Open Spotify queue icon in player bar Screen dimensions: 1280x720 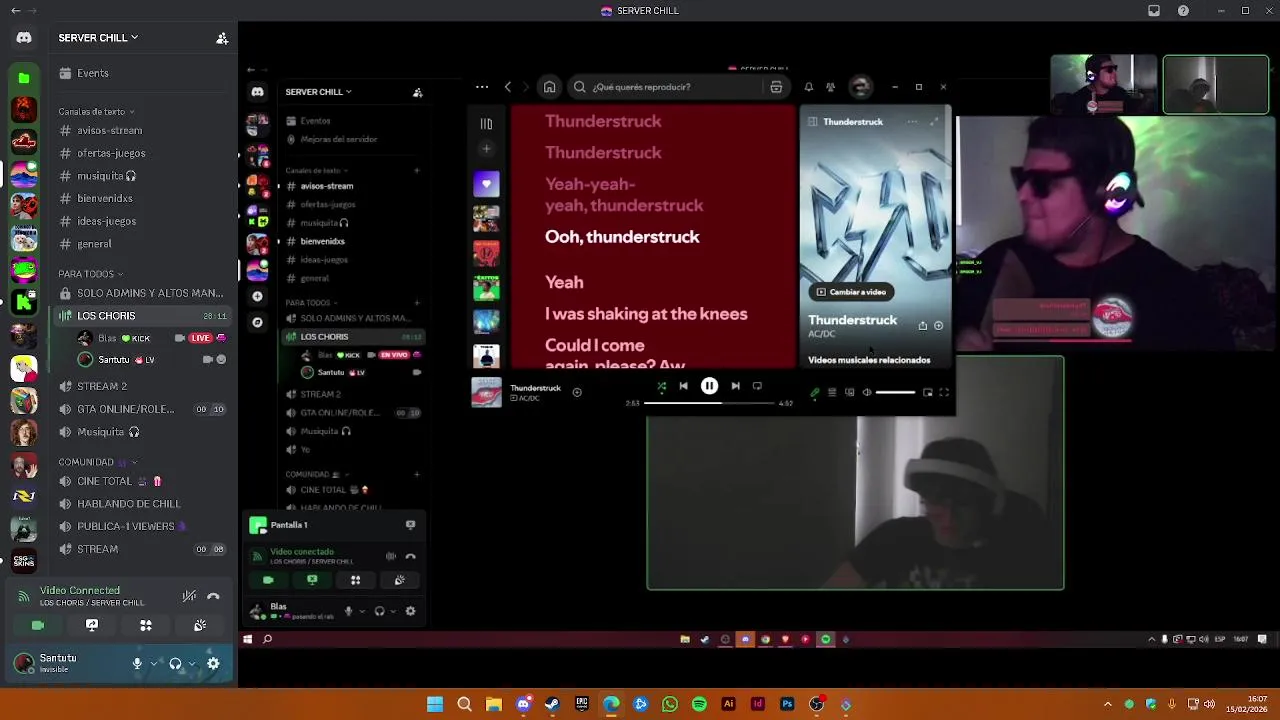pos(832,393)
